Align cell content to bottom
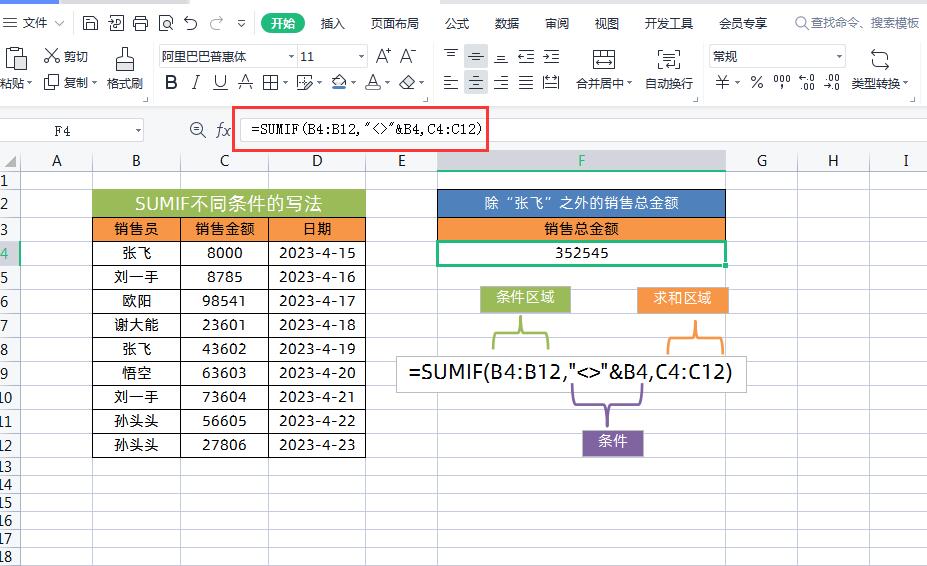 [501, 57]
